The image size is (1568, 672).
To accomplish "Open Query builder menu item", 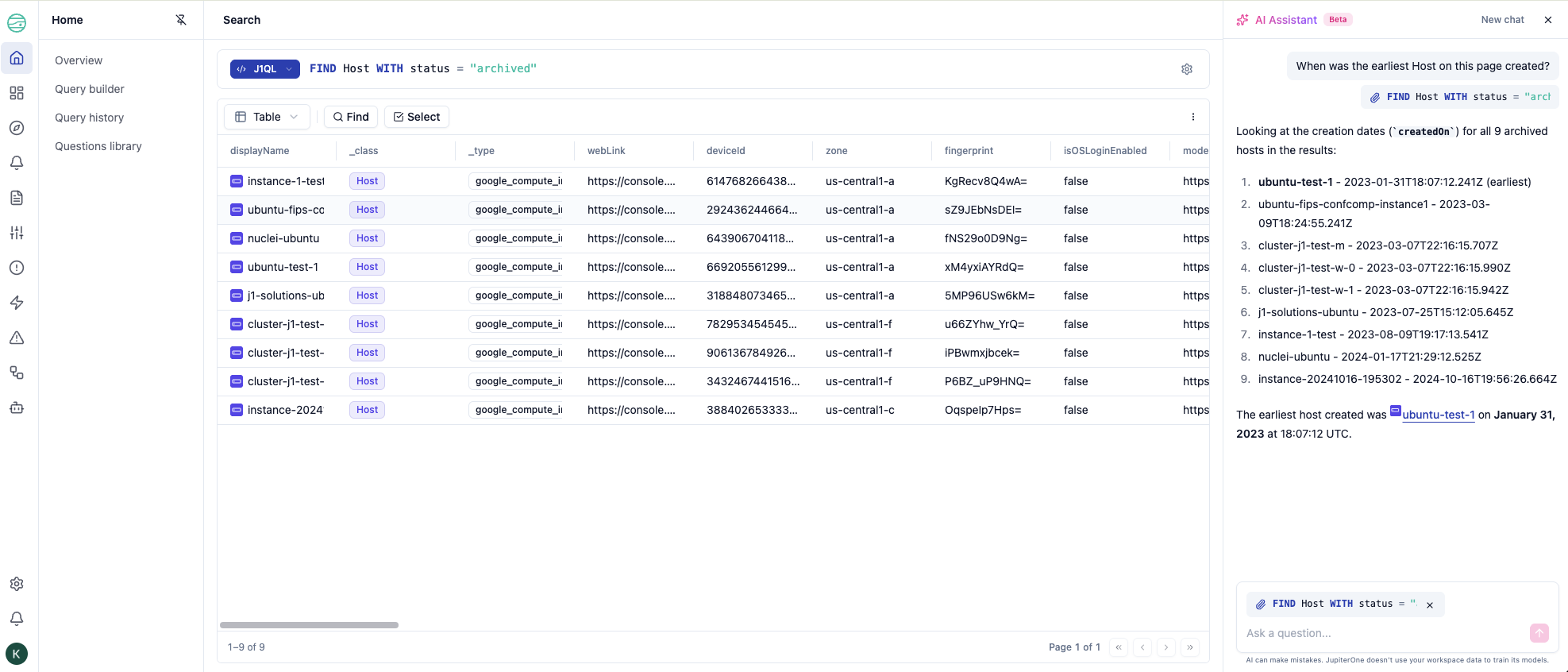I will tap(90, 89).
